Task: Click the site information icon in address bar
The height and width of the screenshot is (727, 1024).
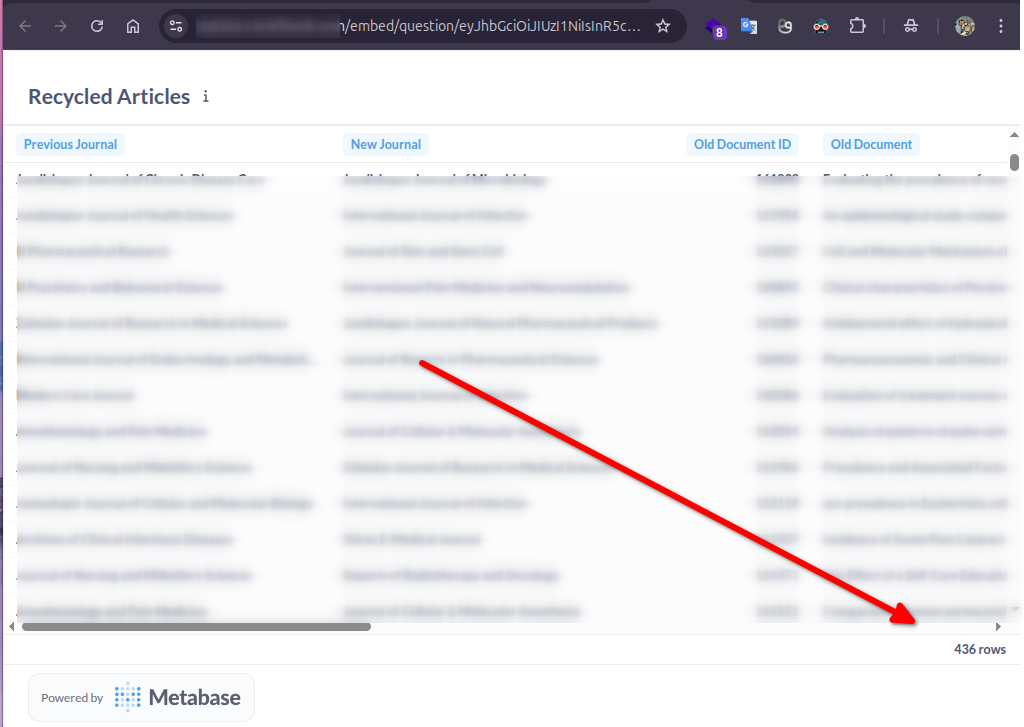Action: 175,26
